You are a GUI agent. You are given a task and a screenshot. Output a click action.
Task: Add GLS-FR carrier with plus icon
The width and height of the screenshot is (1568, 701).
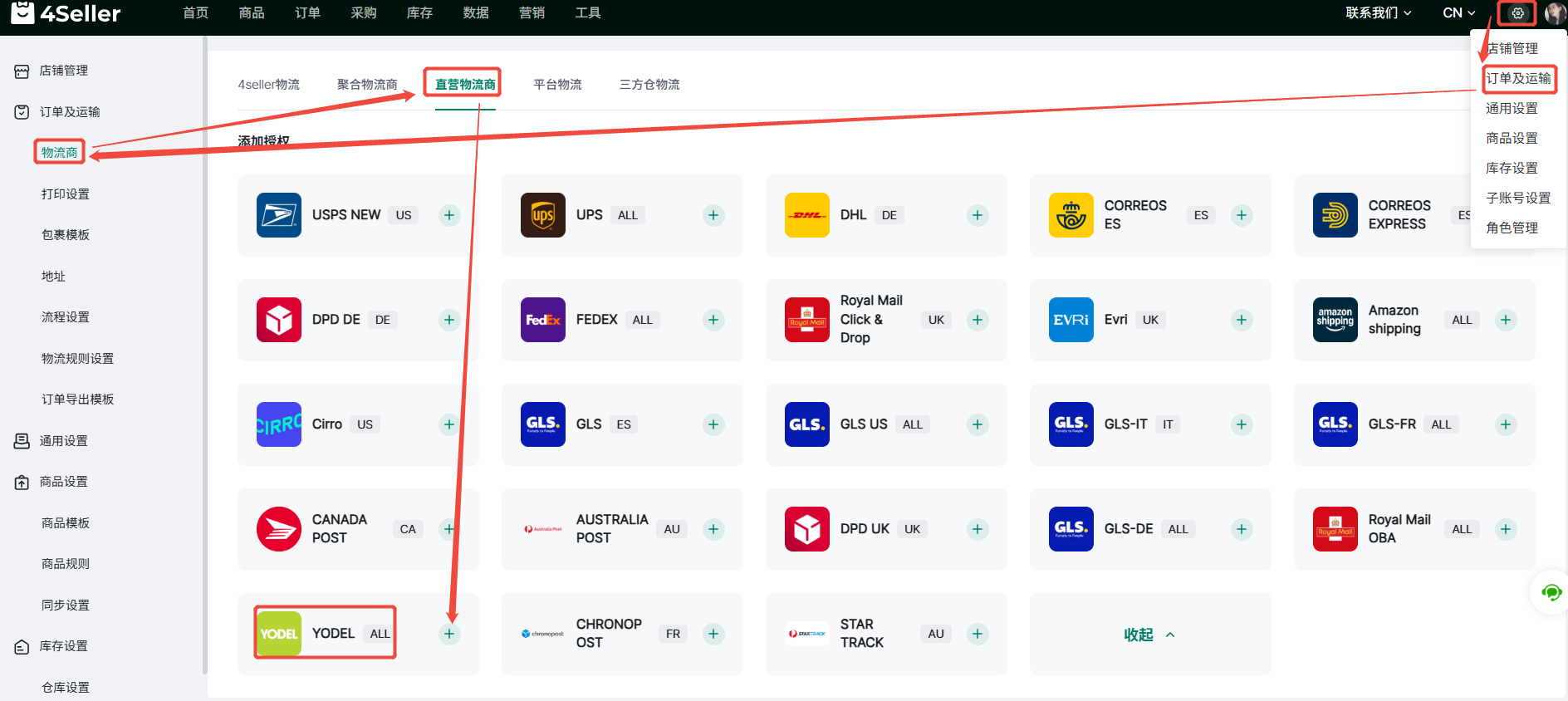(1506, 424)
